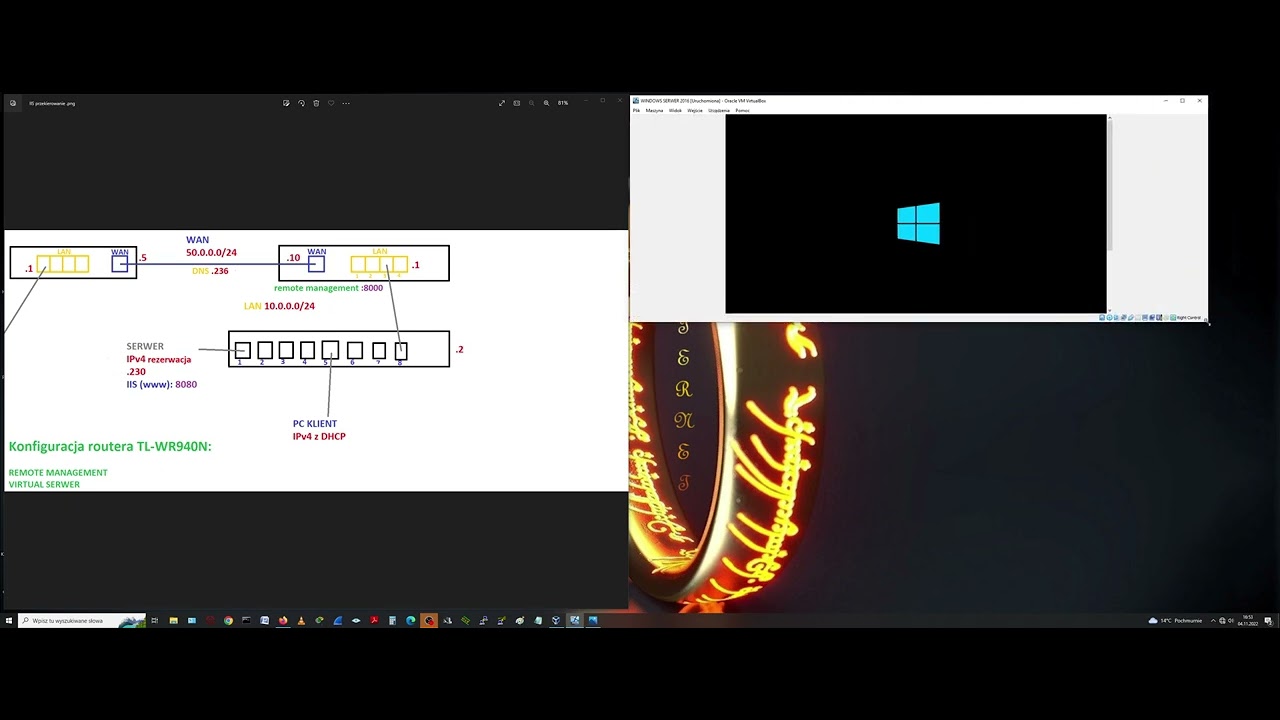
Task: Zoom out of the image in Photos
Action: 531,103
